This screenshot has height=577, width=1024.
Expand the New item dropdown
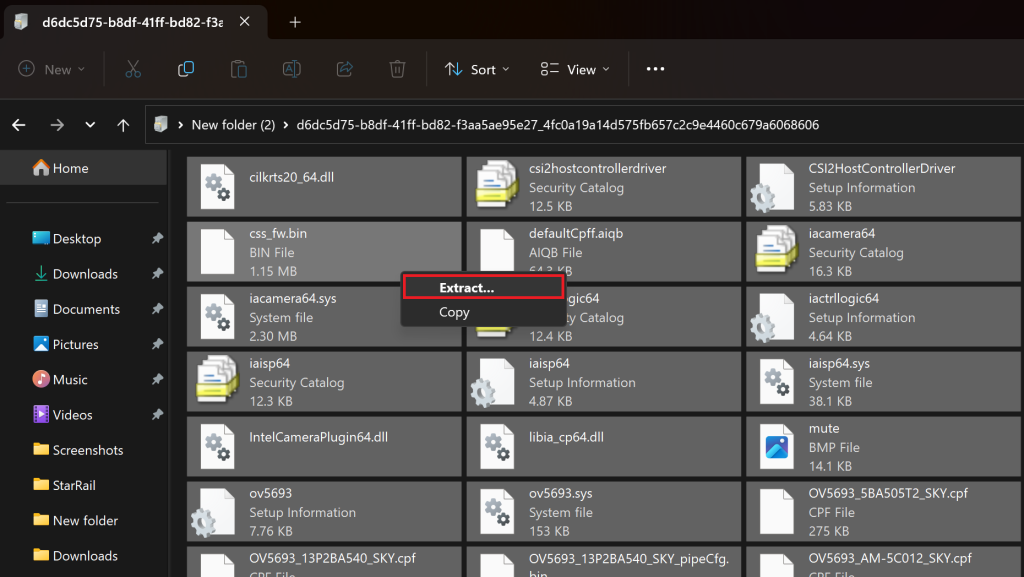(x=52, y=69)
